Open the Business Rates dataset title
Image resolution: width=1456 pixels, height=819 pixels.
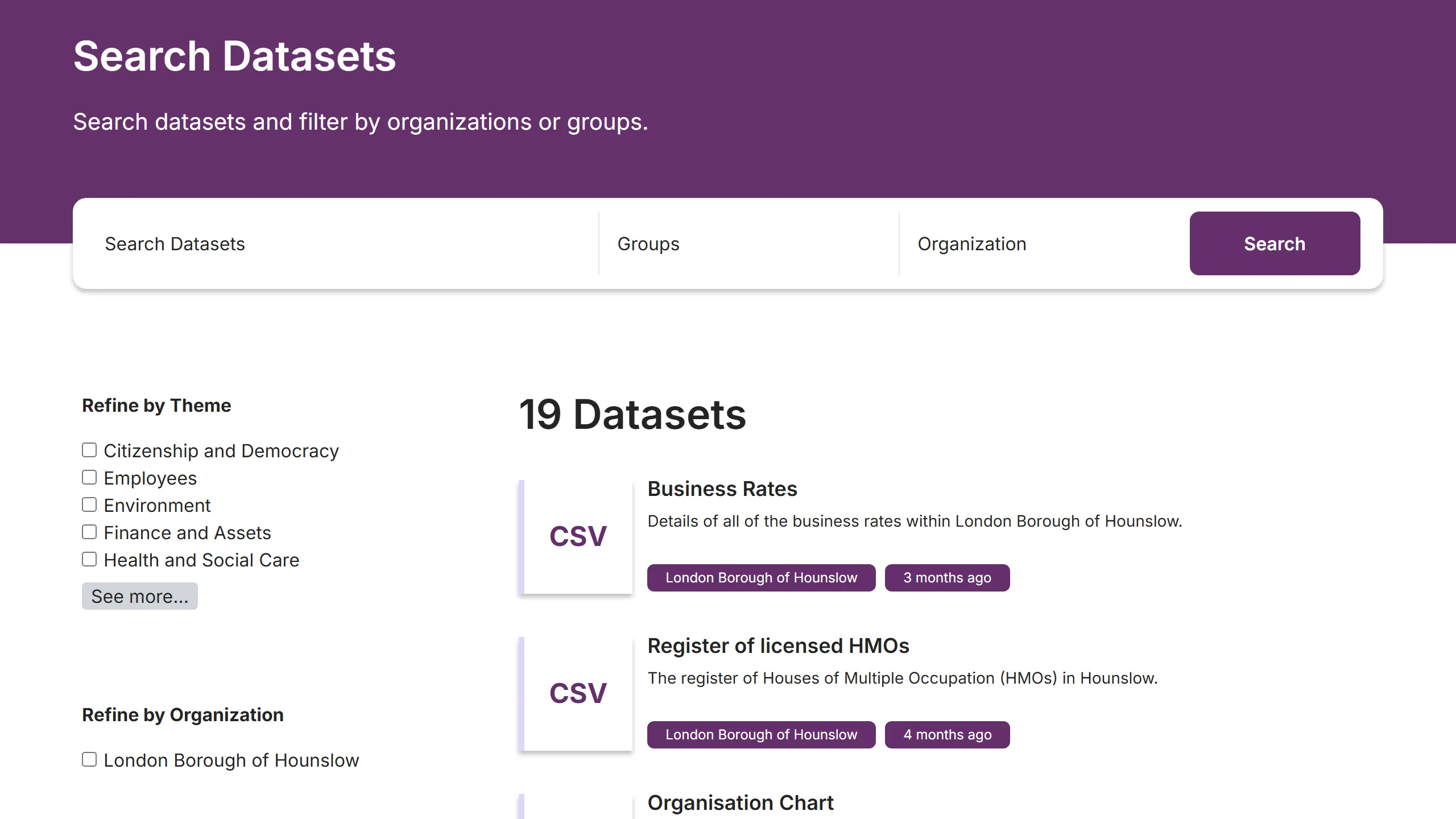(x=722, y=489)
